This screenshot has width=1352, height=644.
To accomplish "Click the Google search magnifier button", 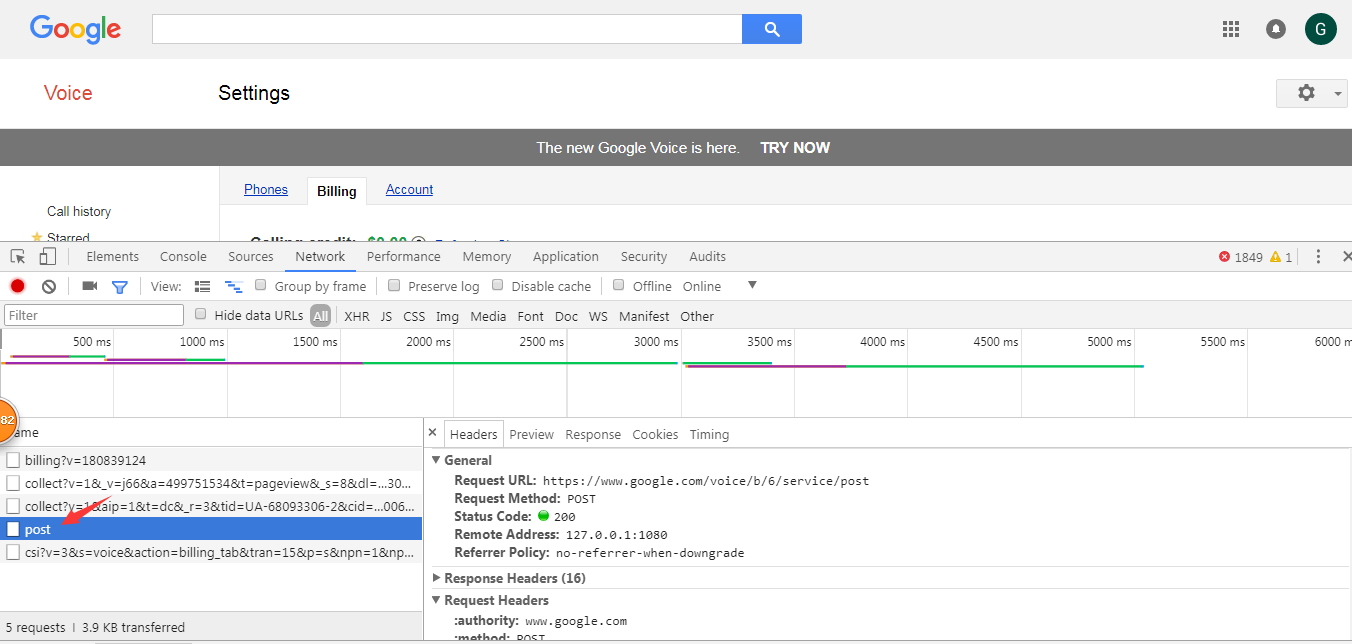I will pos(771,29).
